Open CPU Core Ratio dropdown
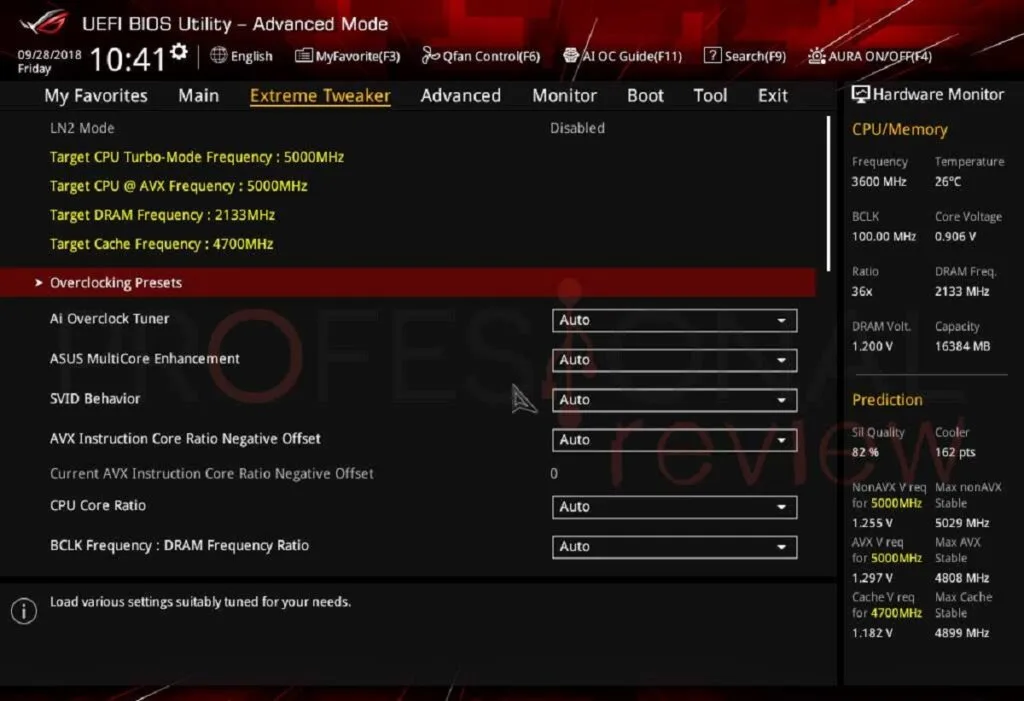 pyautogui.click(x=674, y=507)
